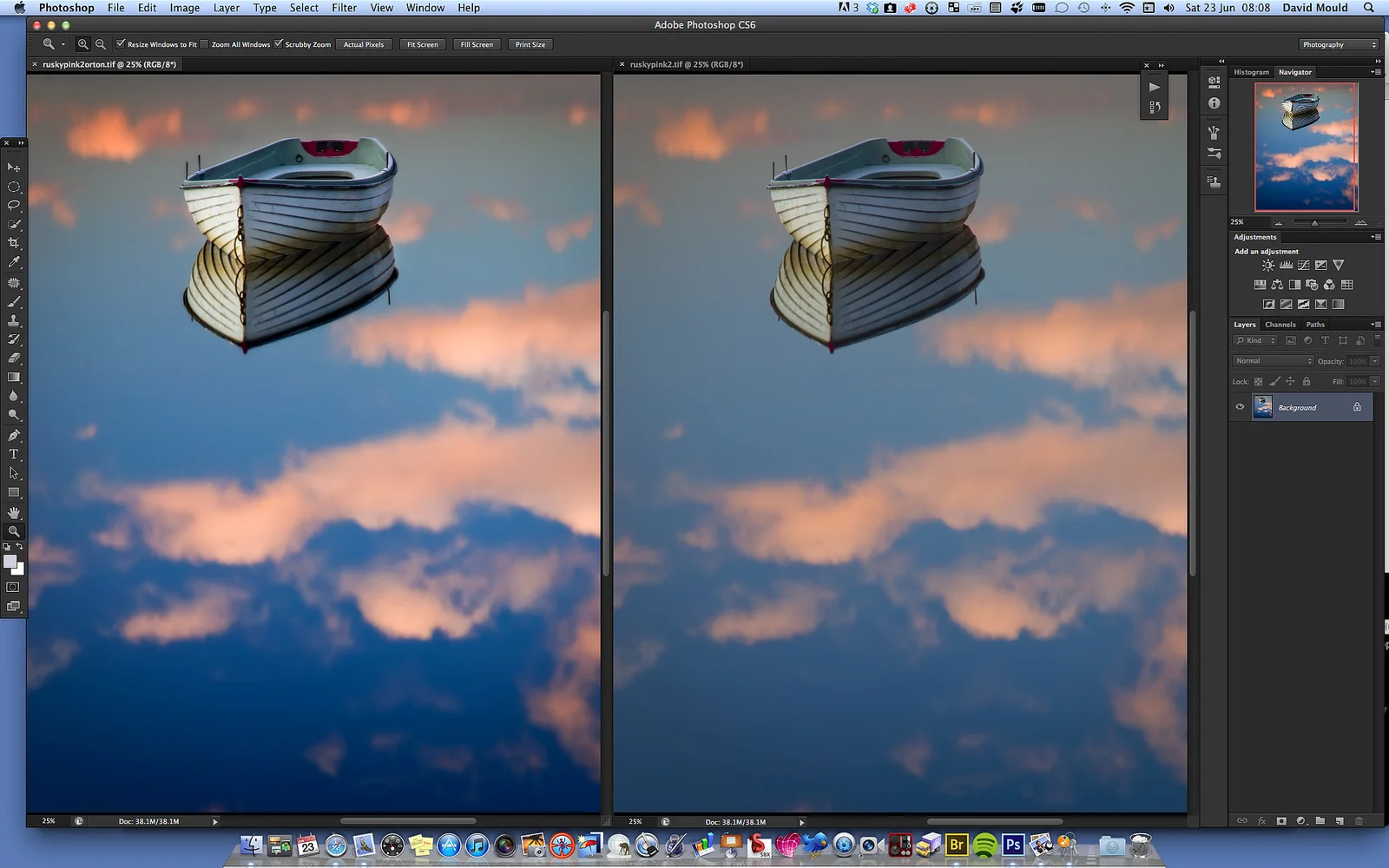Image resolution: width=1389 pixels, height=868 pixels.
Task: Select the Lasso tool
Action: click(14, 206)
